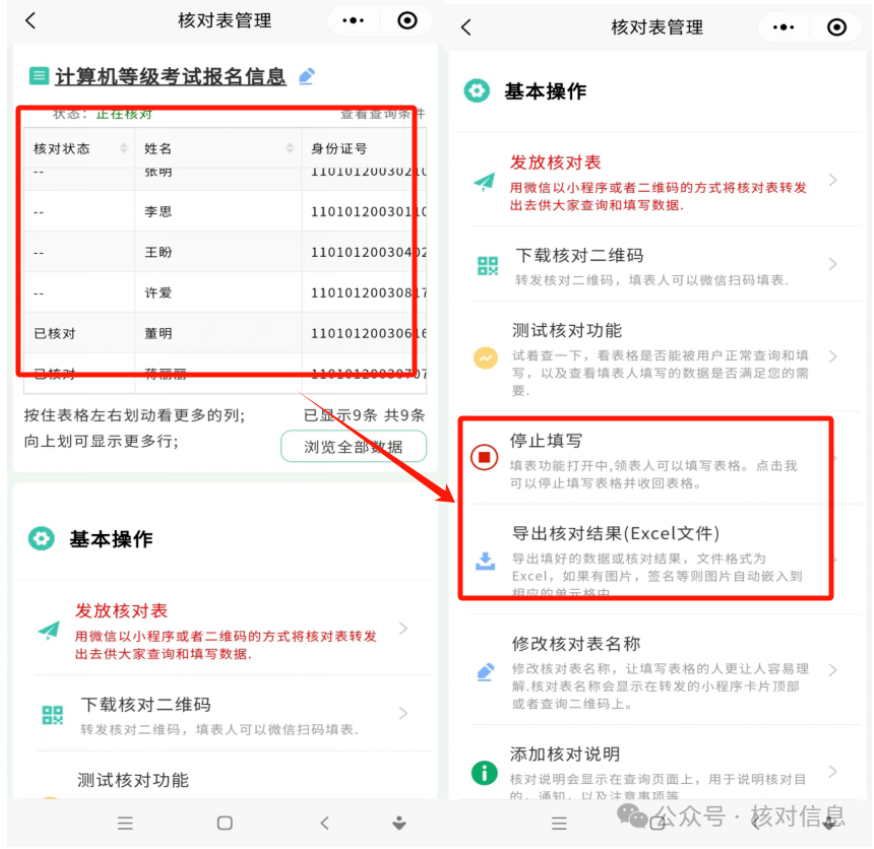Tap the QR code icon on right screen
The height and width of the screenshot is (849, 874).
488,266
